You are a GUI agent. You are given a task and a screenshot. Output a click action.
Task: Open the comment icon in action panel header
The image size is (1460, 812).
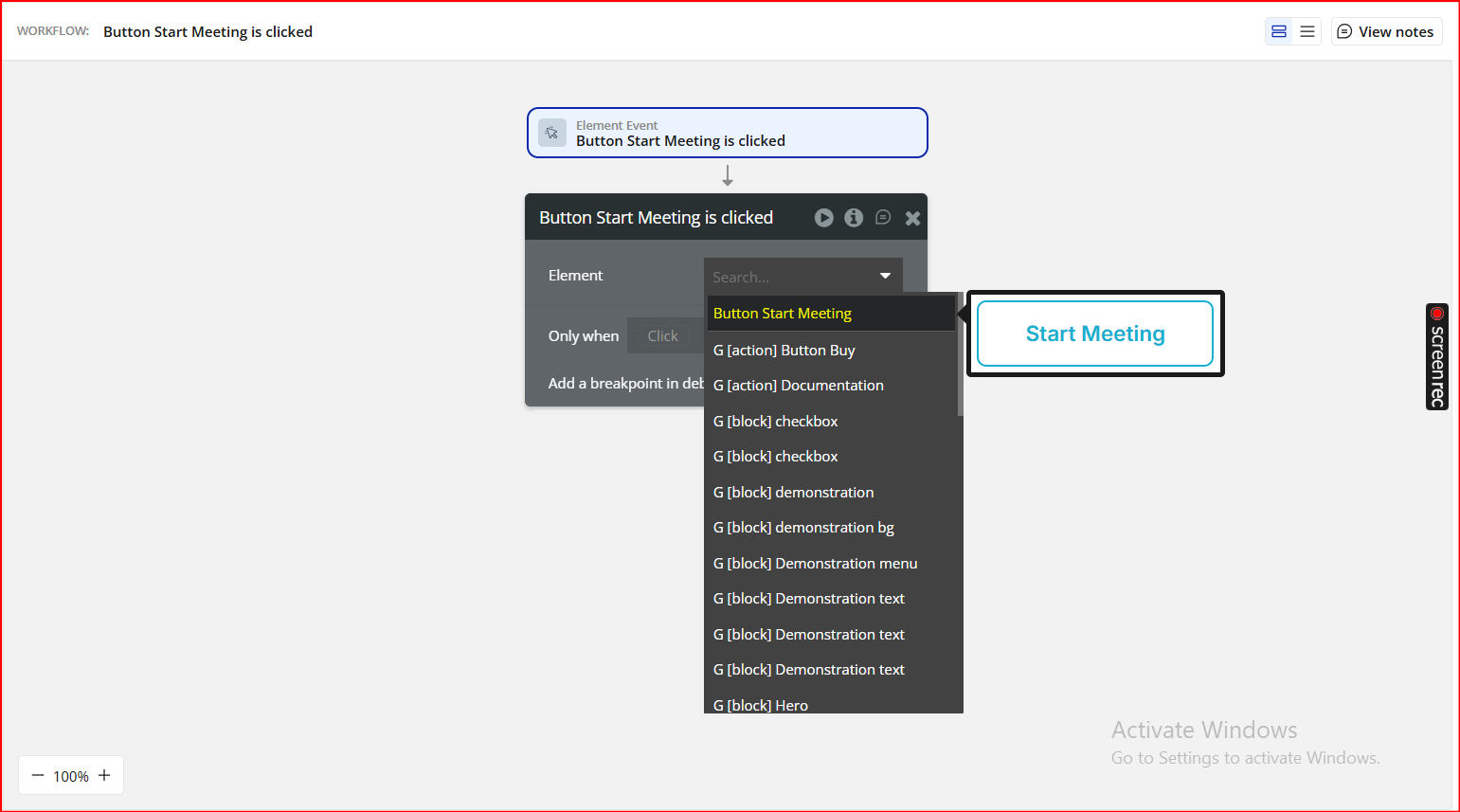883,217
